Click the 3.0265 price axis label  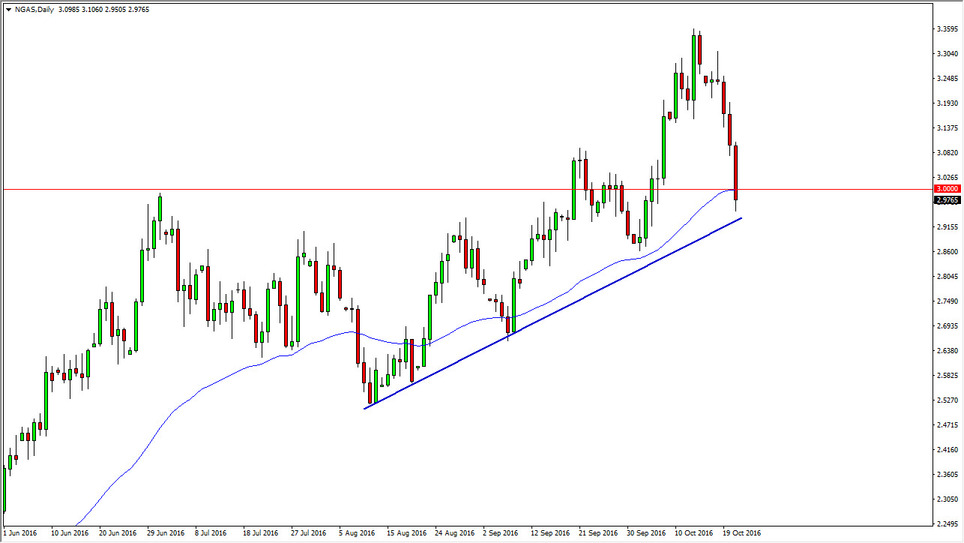[x=947, y=178]
